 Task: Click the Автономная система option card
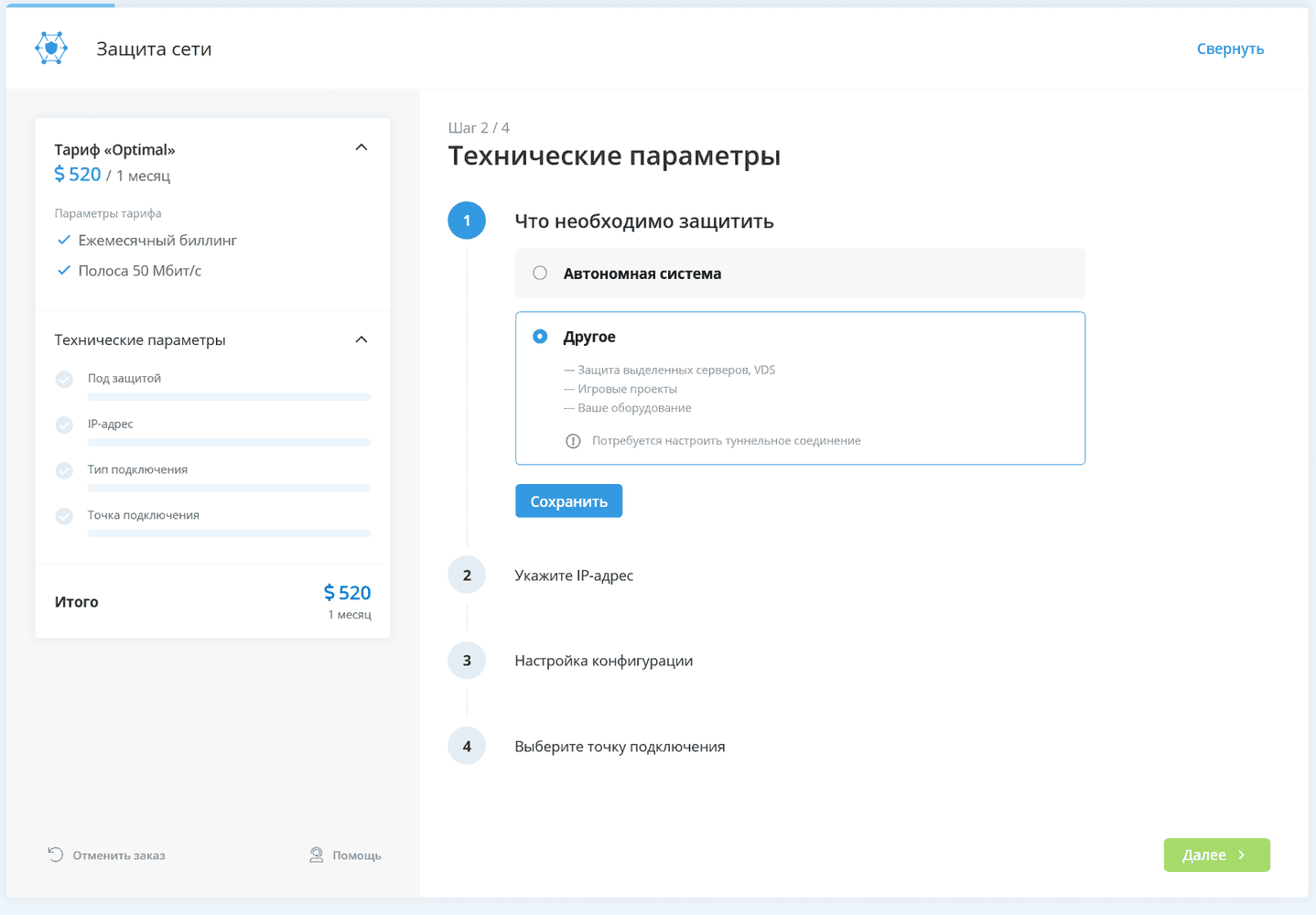[x=800, y=274]
